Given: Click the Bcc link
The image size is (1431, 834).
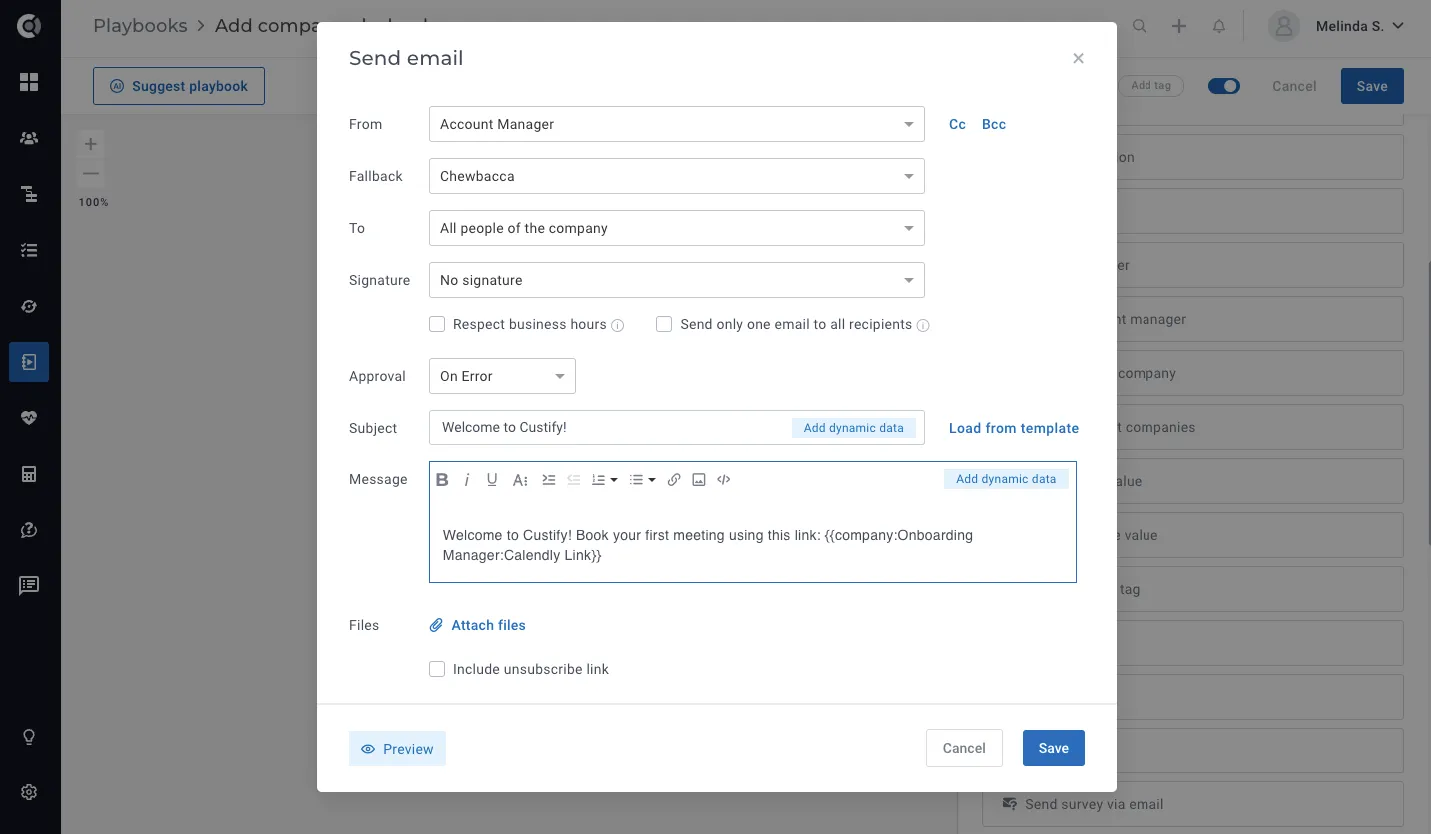Looking at the screenshot, I should pyautogui.click(x=994, y=124).
